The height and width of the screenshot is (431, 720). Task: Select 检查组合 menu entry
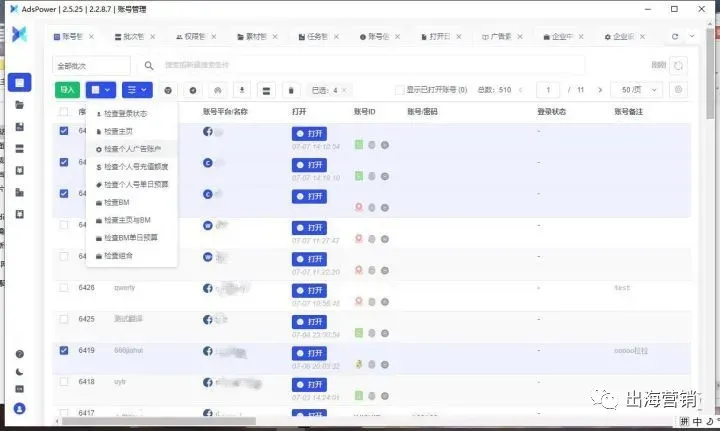(x=131, y=256)
